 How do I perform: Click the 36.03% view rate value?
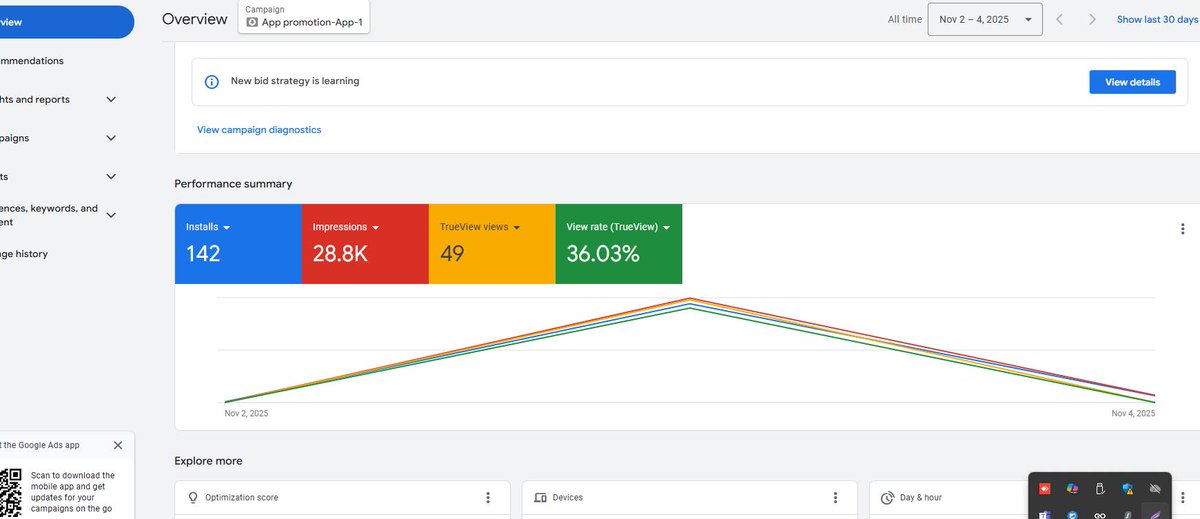603,254
